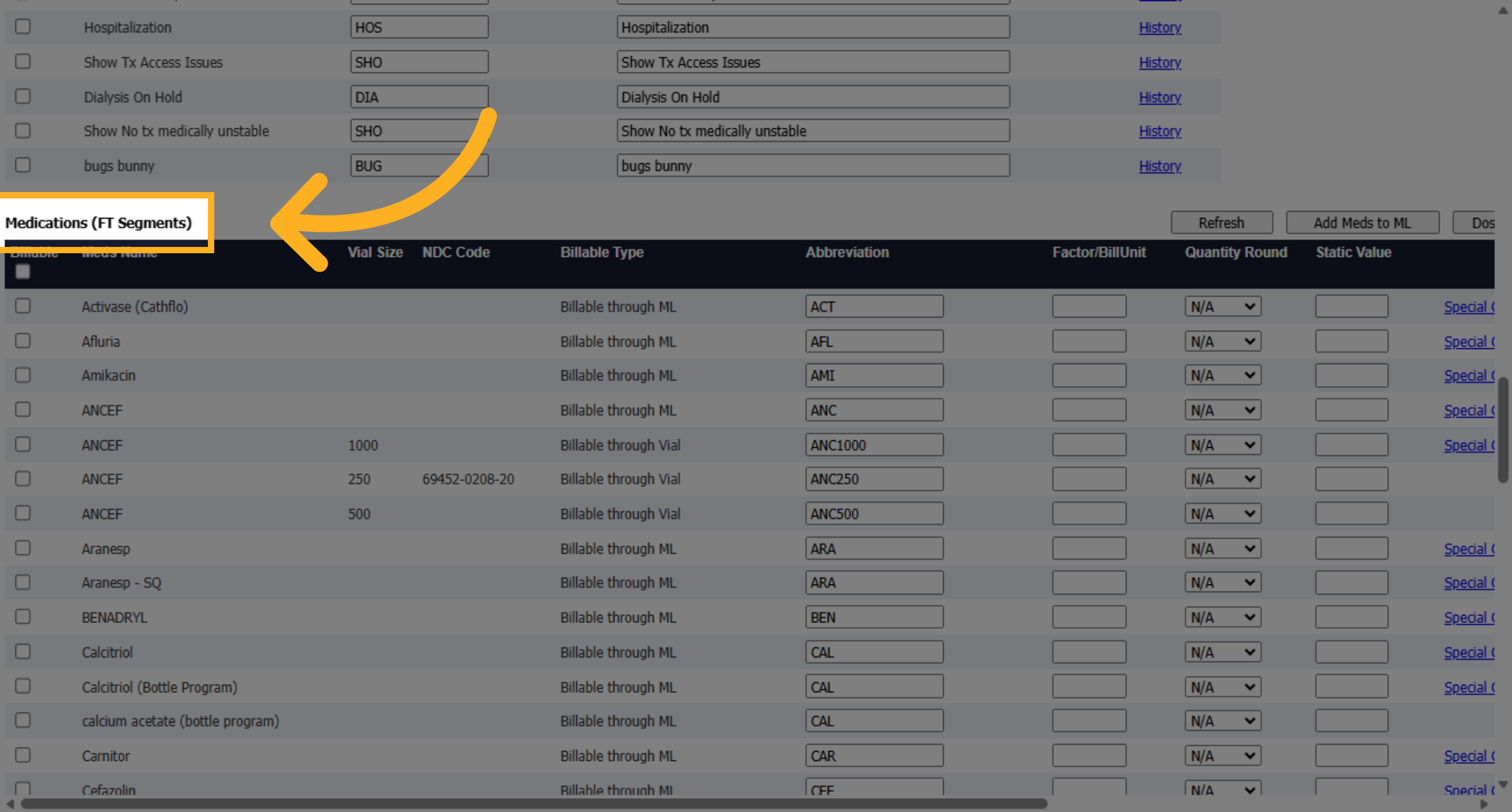Click the Refresh button
Image resolution: width=1512 pixels, height=812 pixels.
[1222, 223]
